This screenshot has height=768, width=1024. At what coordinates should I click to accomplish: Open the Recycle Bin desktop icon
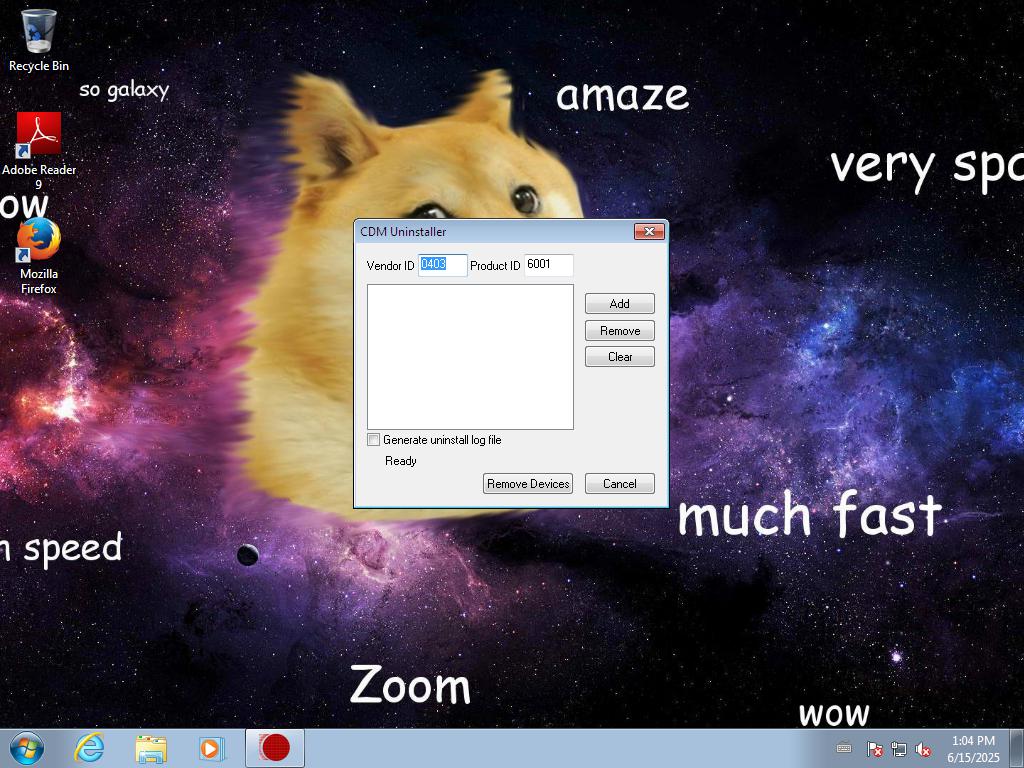(39, 40)
